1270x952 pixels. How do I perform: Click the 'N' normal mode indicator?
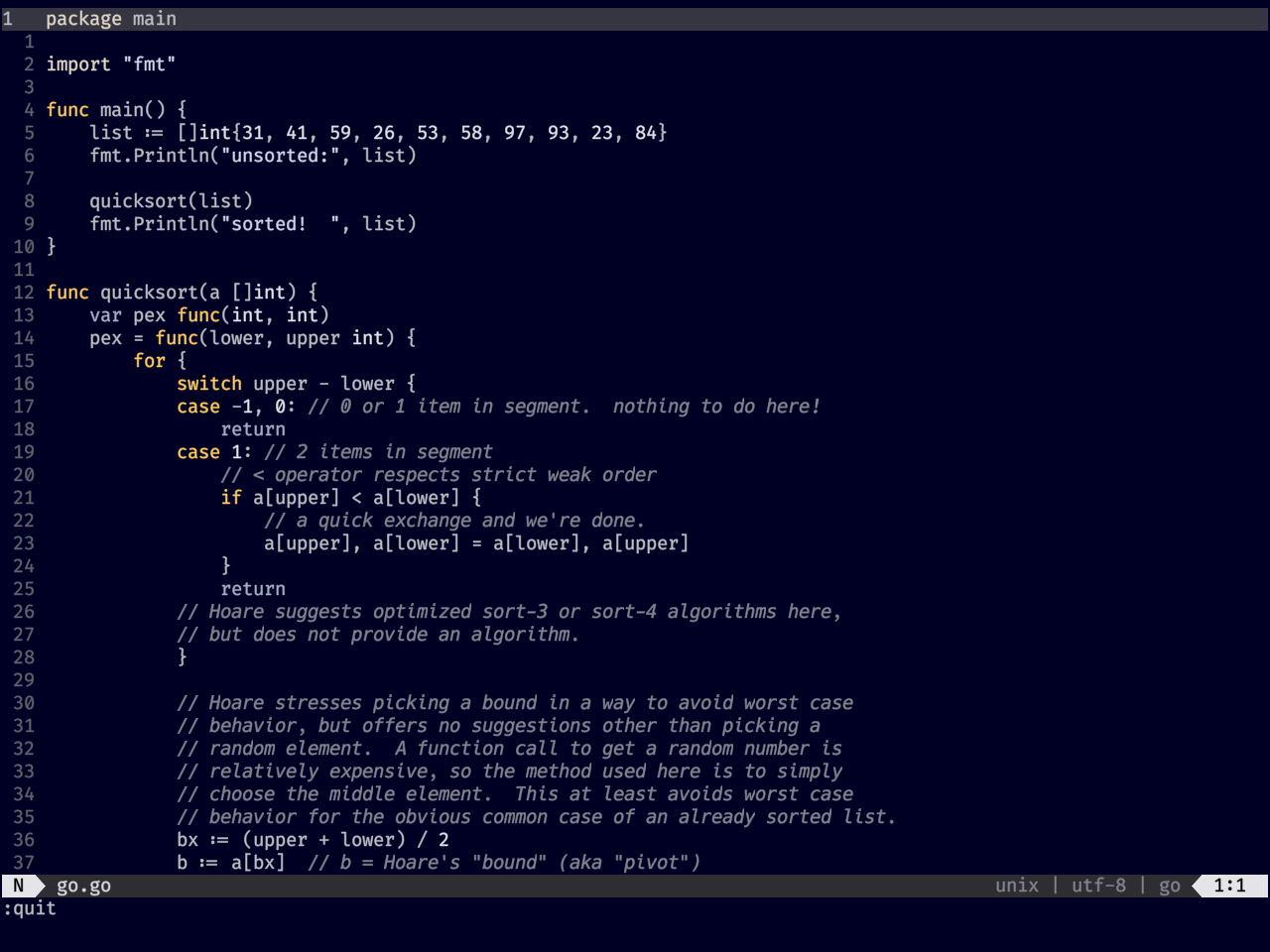click(x=18, y=886)
